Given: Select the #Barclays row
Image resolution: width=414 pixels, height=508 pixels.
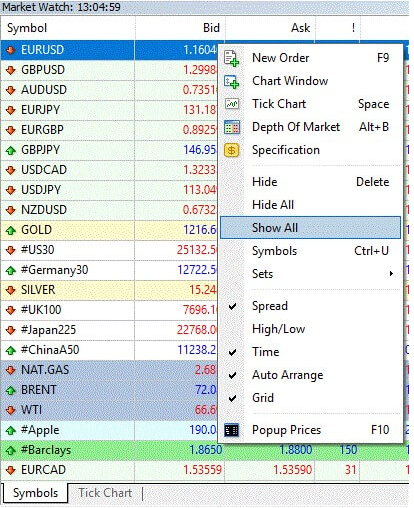Looking at the screenshot, I should [205, 450].
